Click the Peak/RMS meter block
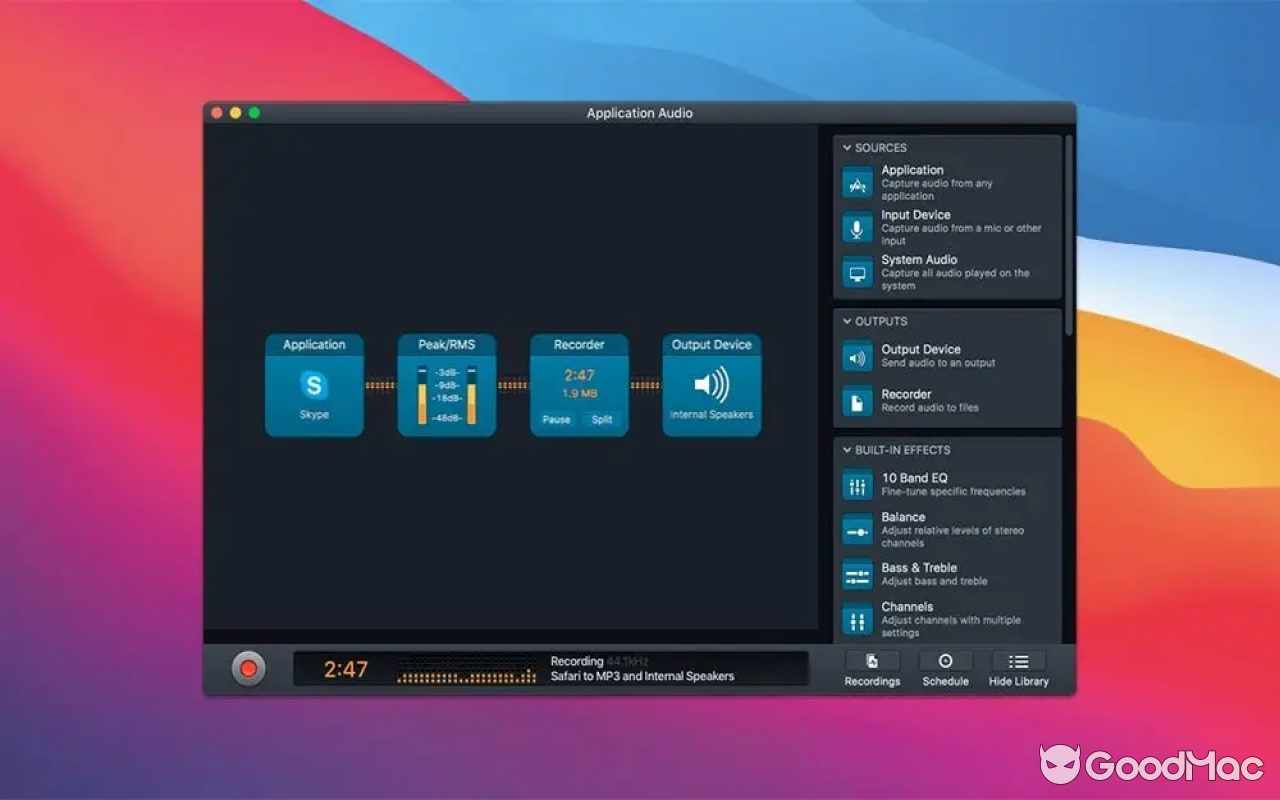This screenshot has height=800, width=1280. [446, 385]
